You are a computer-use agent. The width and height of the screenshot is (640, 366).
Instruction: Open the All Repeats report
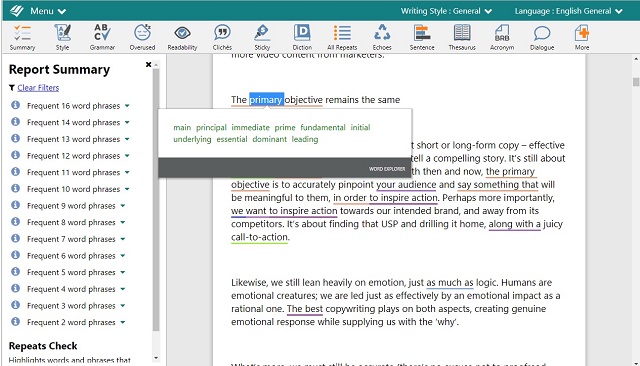click(342, 37)
